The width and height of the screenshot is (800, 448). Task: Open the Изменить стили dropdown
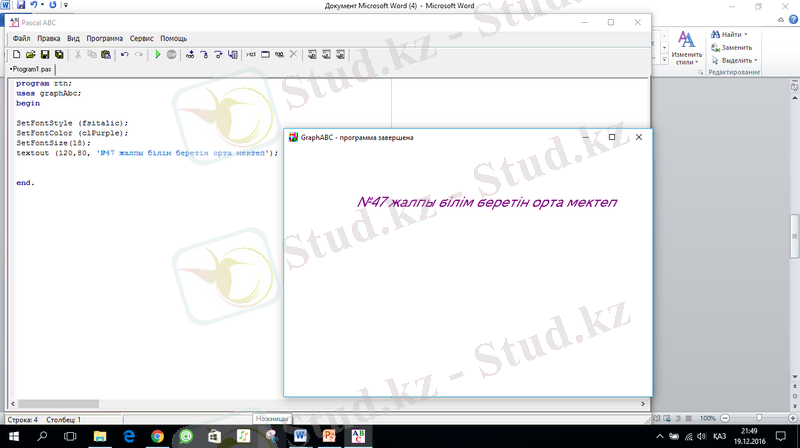pyautogui.click(x=687, y=58)
